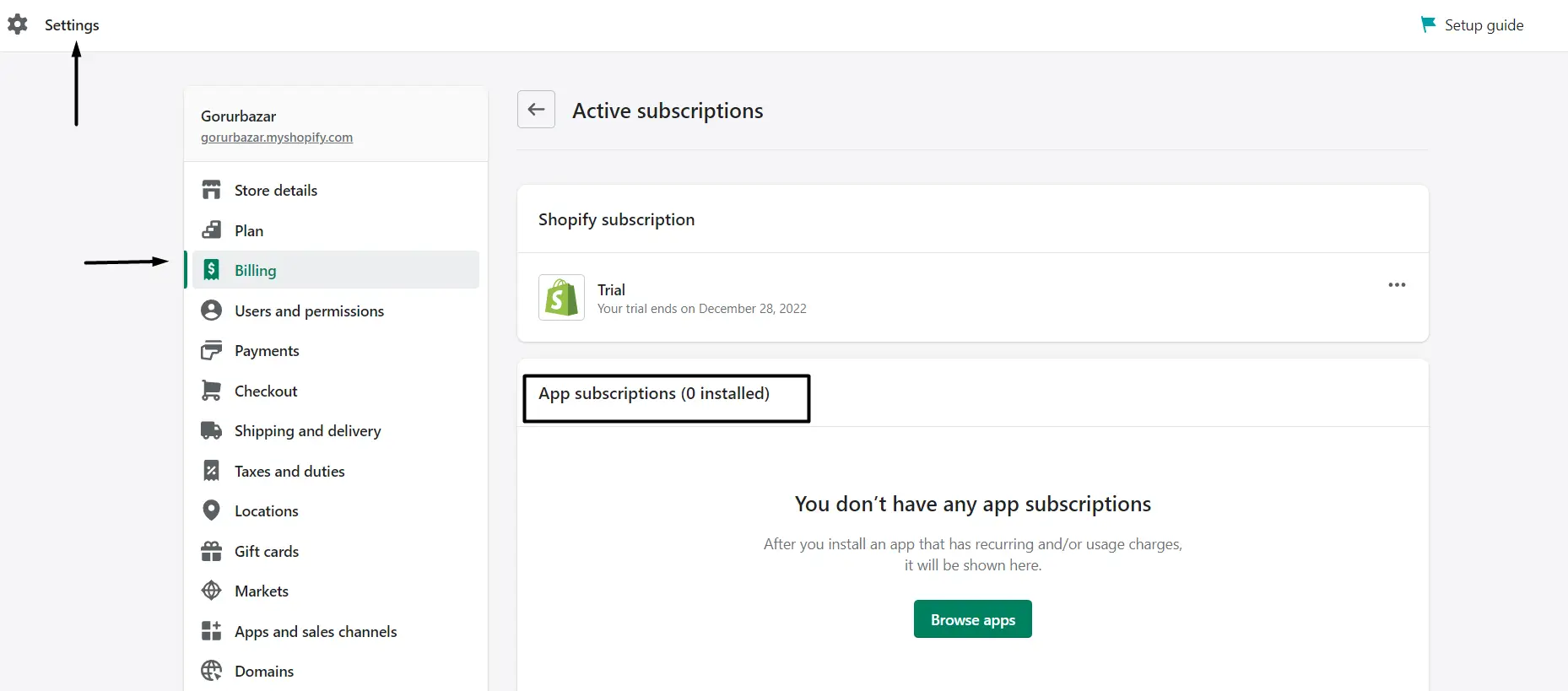Click You don't have any app subscriptions text
The width and height of the screenshot is (1568, 691).
[x=972, y=504]
